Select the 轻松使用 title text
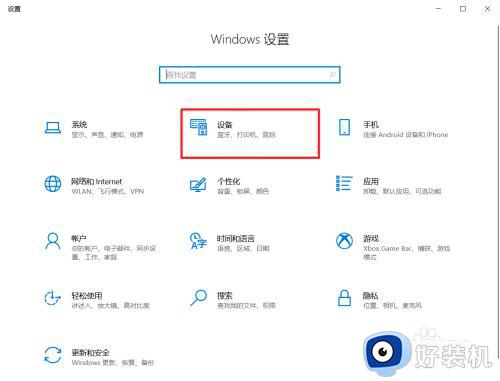500x381 pixels. [x=87, y=296]
